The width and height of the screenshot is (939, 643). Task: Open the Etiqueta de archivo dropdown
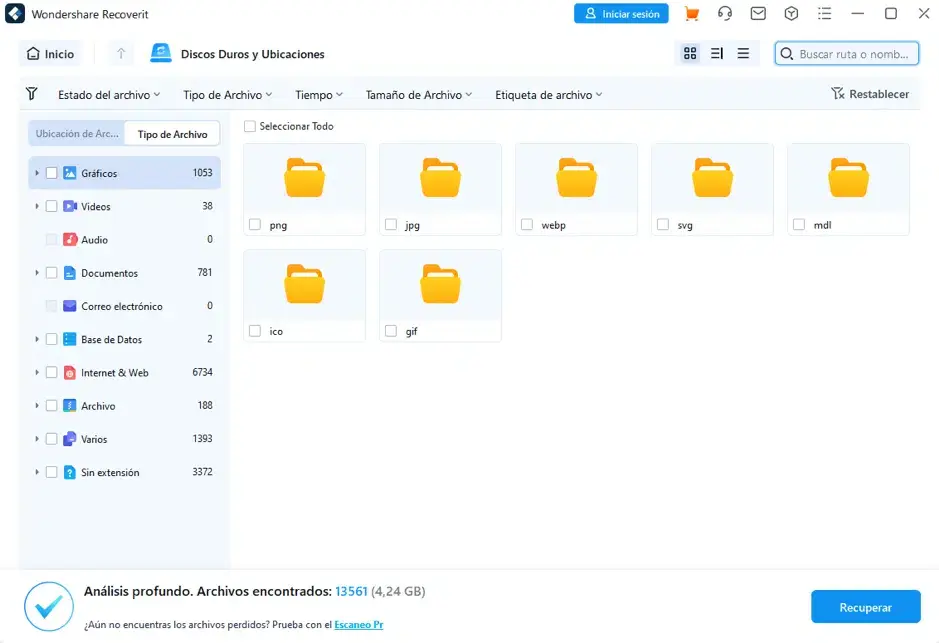click(x=549, y=95)
